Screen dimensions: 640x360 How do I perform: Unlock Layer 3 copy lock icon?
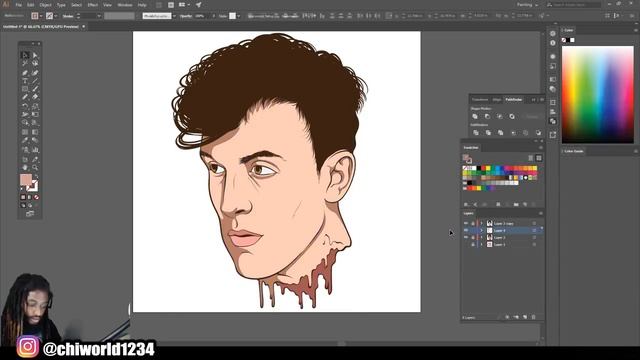tap(473, 223)
